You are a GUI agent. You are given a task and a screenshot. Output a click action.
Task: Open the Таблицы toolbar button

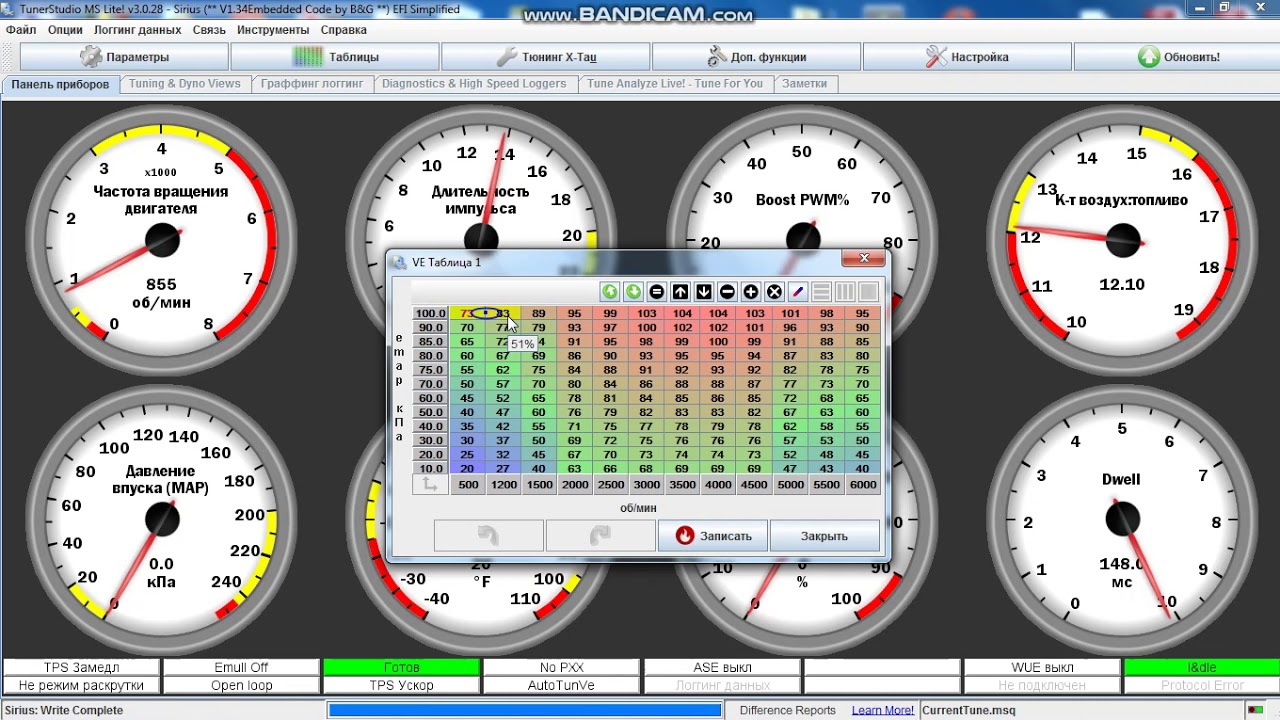pyautogui.click(x=335, y=57)
